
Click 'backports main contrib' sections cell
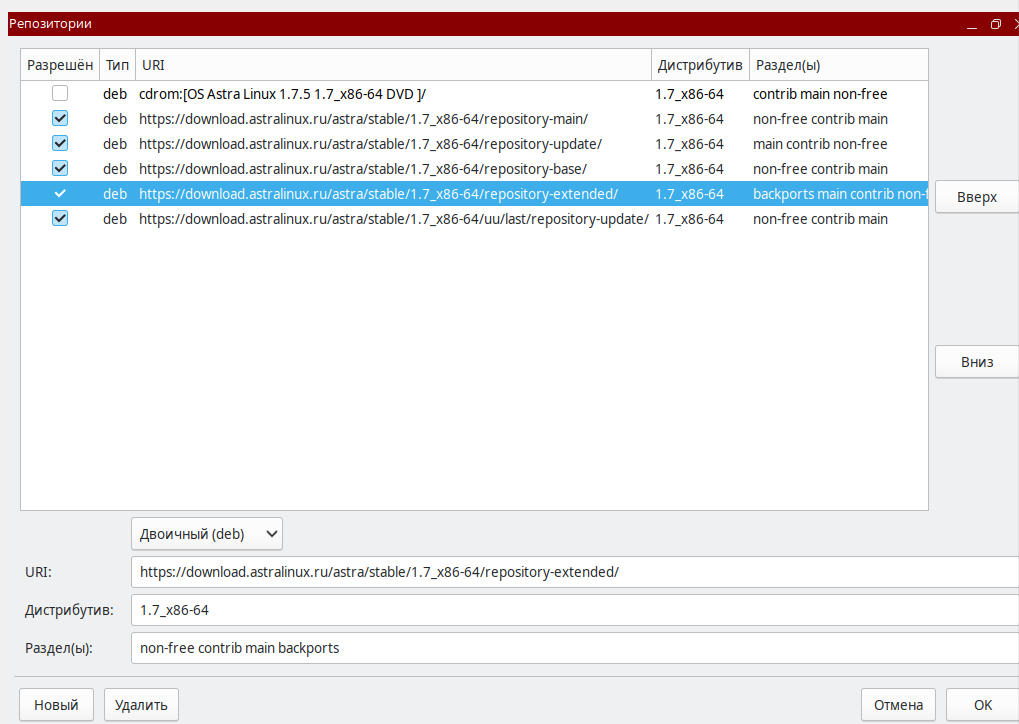(x=840, y=194)
